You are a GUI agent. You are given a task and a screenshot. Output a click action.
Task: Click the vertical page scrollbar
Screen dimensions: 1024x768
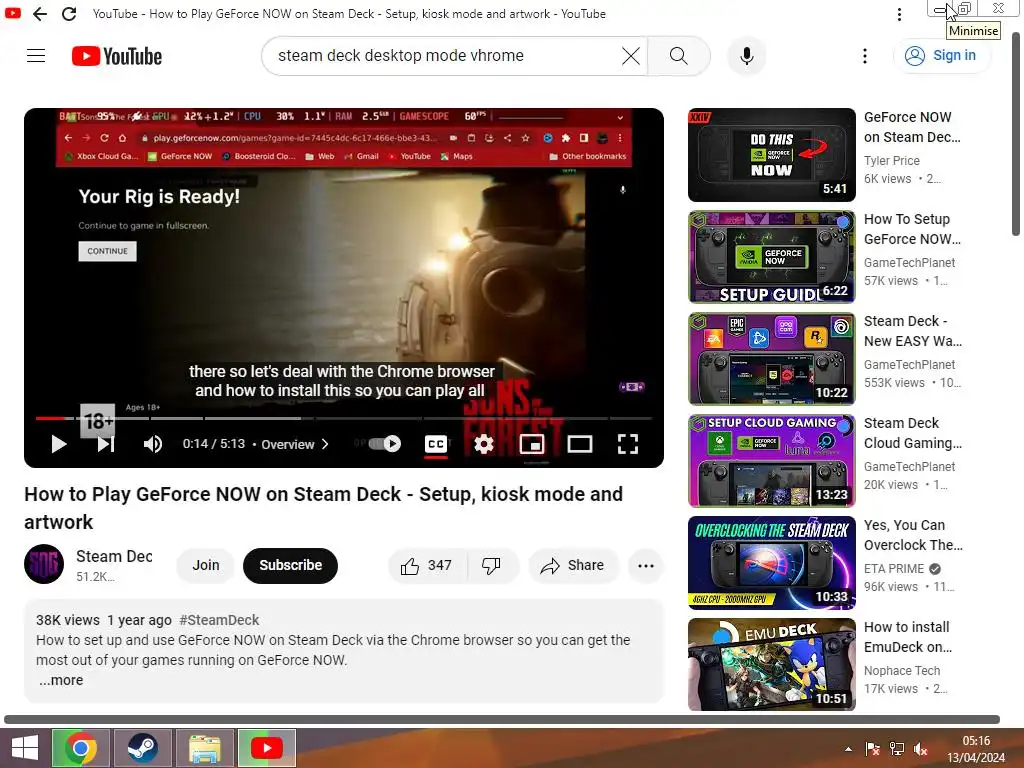(1016, 134)
